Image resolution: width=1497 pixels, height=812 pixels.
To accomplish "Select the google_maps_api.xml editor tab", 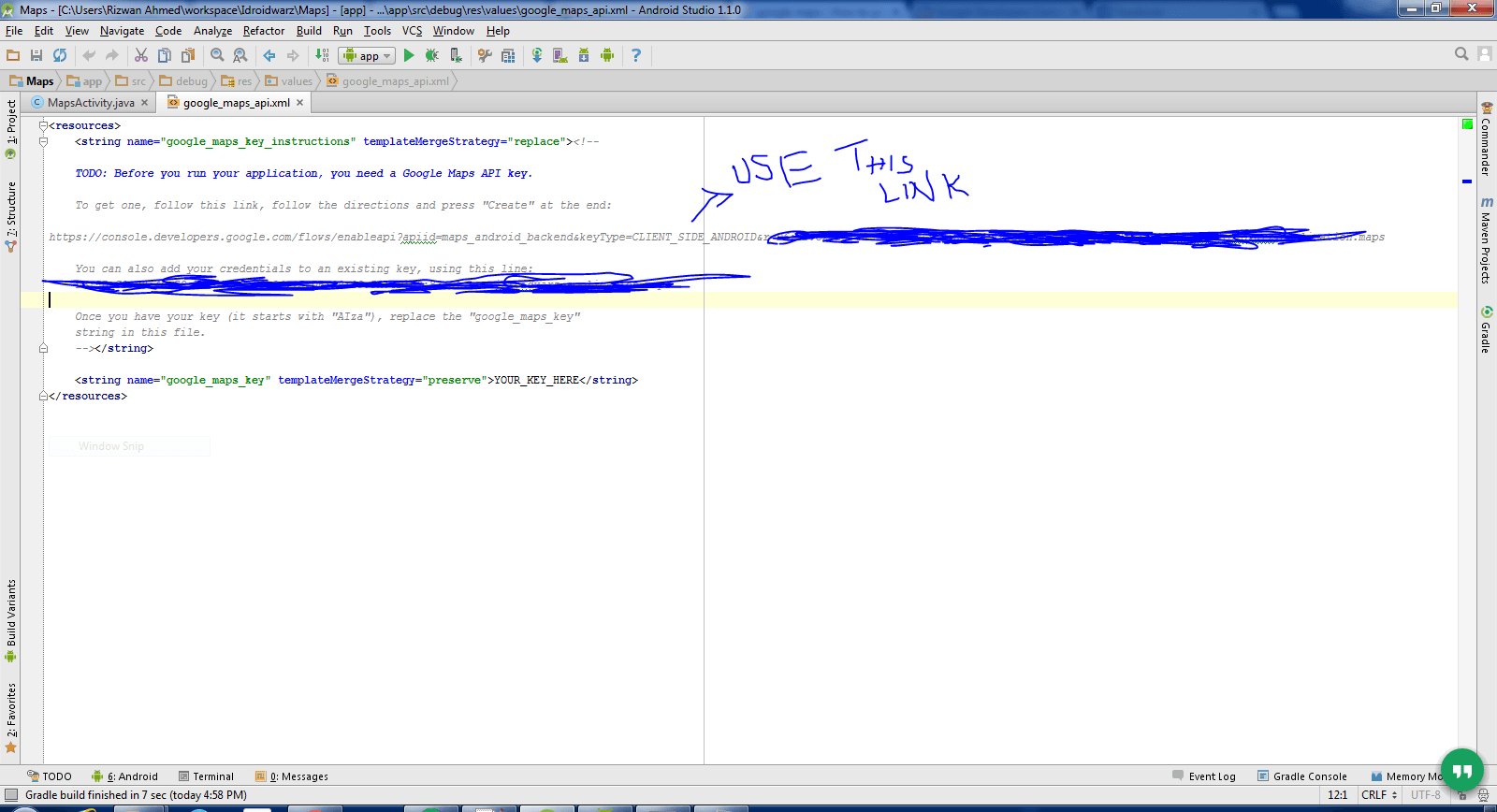I will (236, 103).
